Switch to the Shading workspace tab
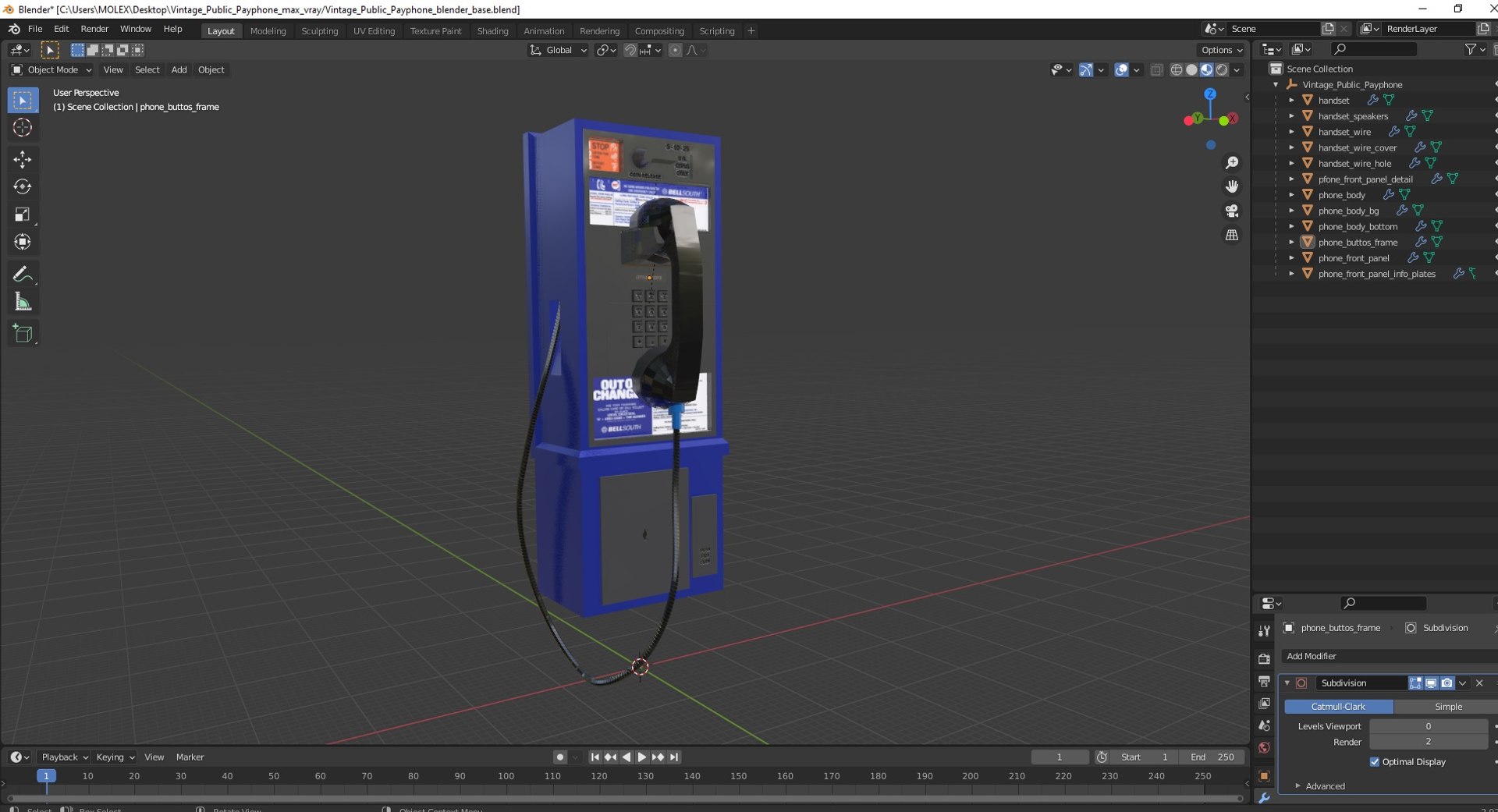 pos(492,31)
